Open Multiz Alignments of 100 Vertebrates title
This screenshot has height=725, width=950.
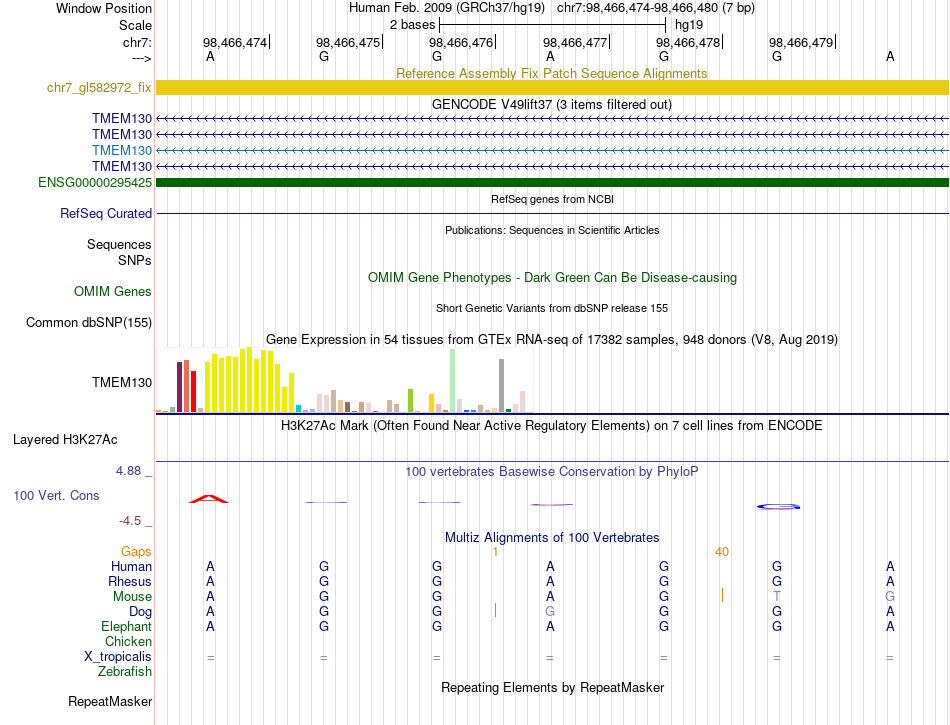(x=552, y=537)
